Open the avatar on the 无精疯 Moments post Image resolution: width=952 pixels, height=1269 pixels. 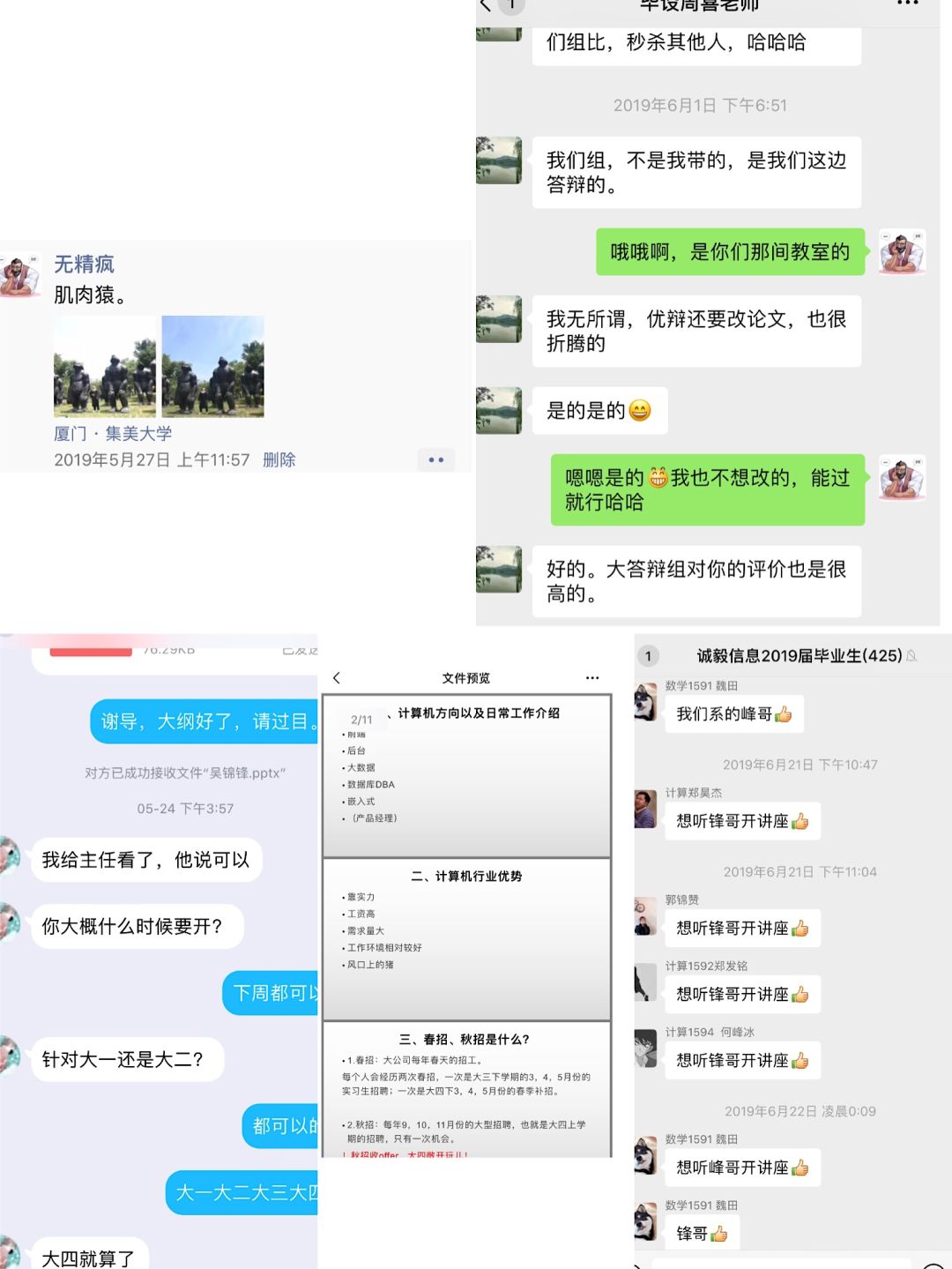coord(19,275)
